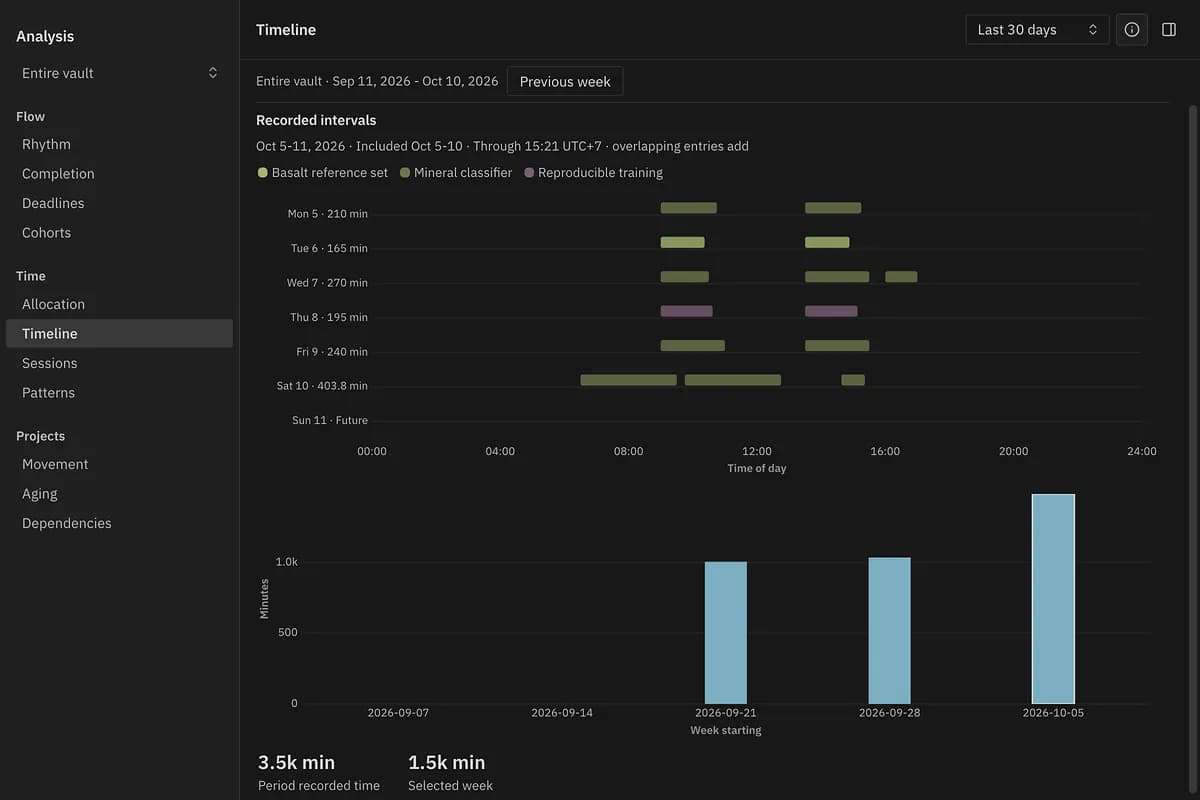This screenshot has width=1200, height=800.
Task: Go to the Patterns view
Action: coord(119,393)
